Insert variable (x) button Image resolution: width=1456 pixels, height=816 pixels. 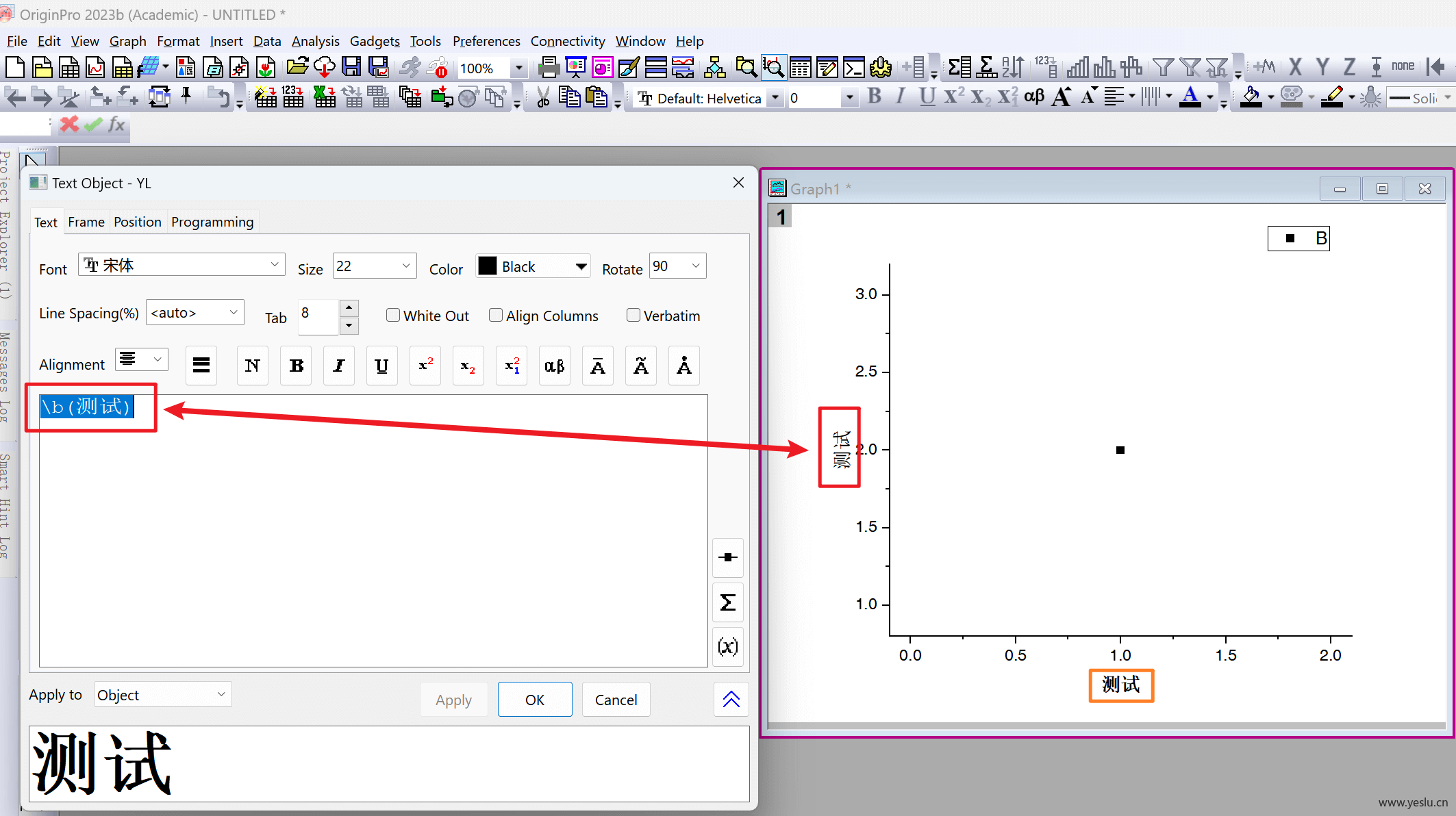pos(728,646)
